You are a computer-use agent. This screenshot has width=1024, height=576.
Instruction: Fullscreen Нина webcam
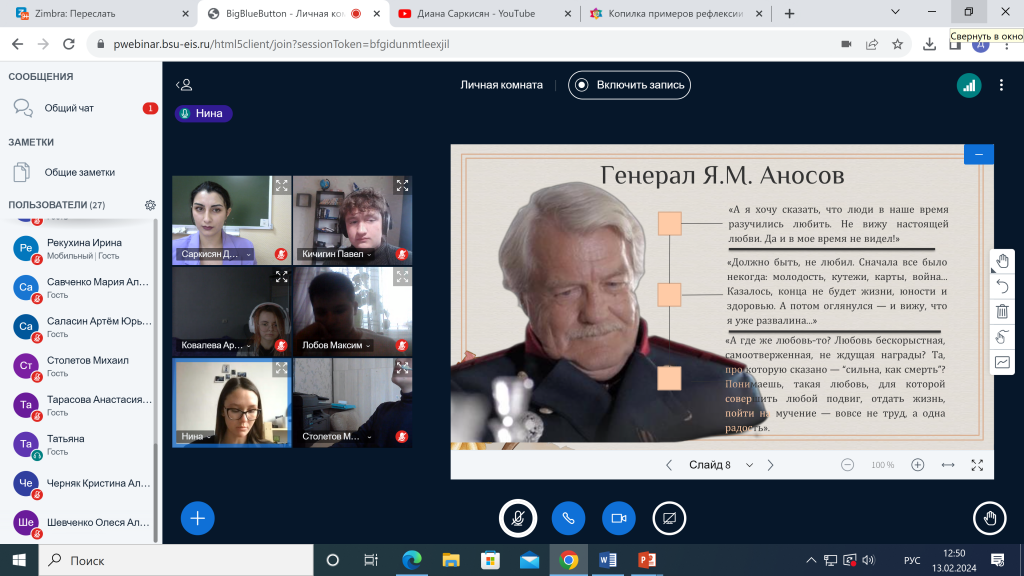coord(281,368)
